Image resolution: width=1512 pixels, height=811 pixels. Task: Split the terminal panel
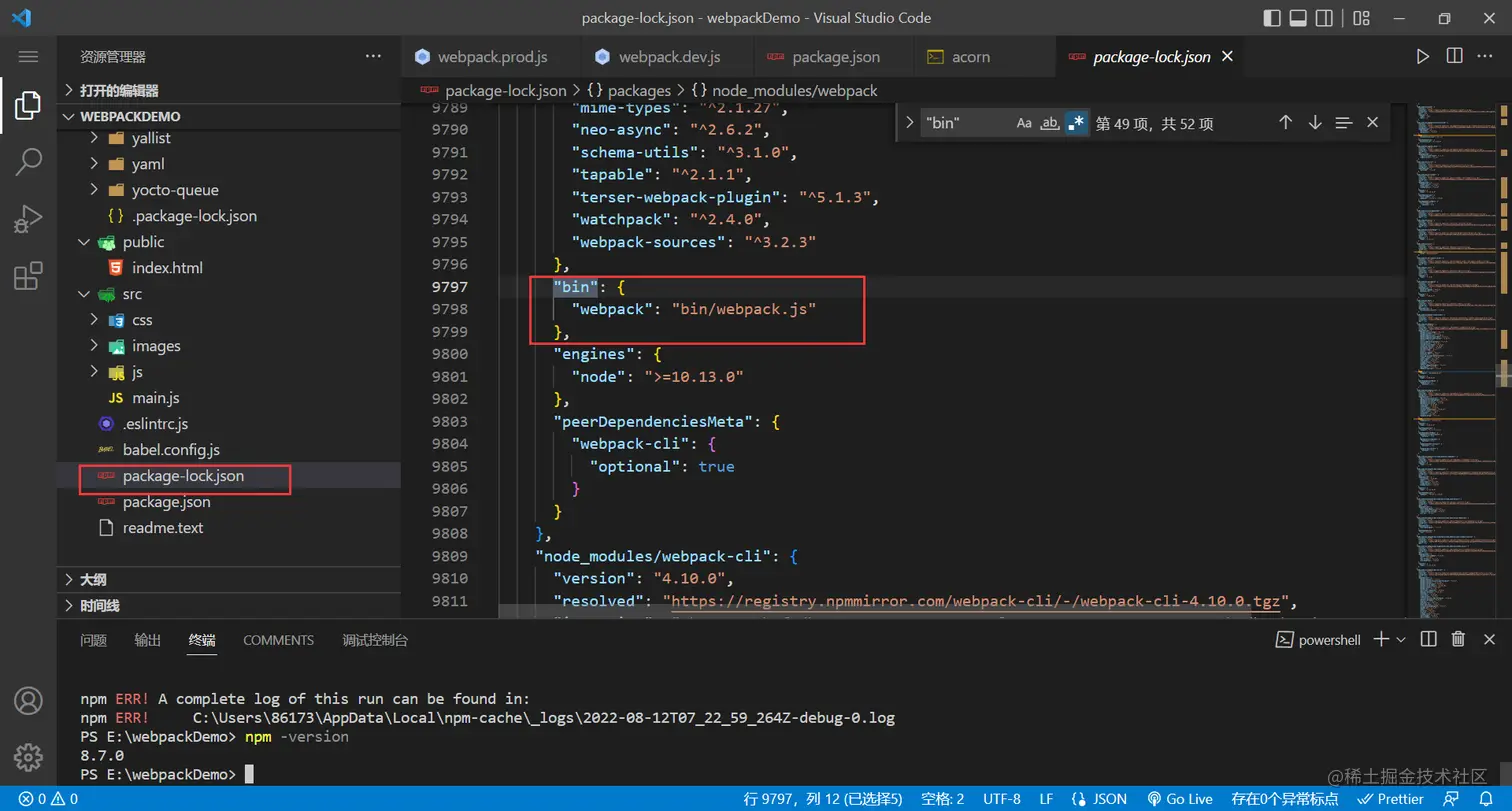tap(1428, 639)
